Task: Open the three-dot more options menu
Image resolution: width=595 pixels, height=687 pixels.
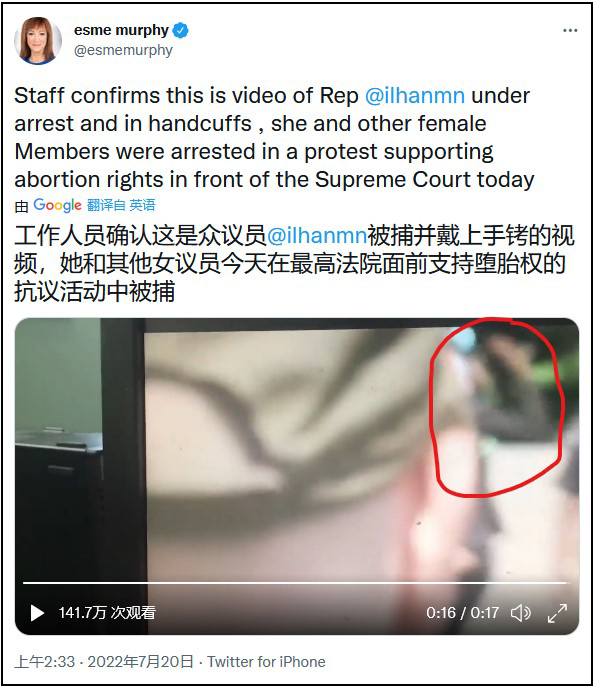Action: [570, 30]
